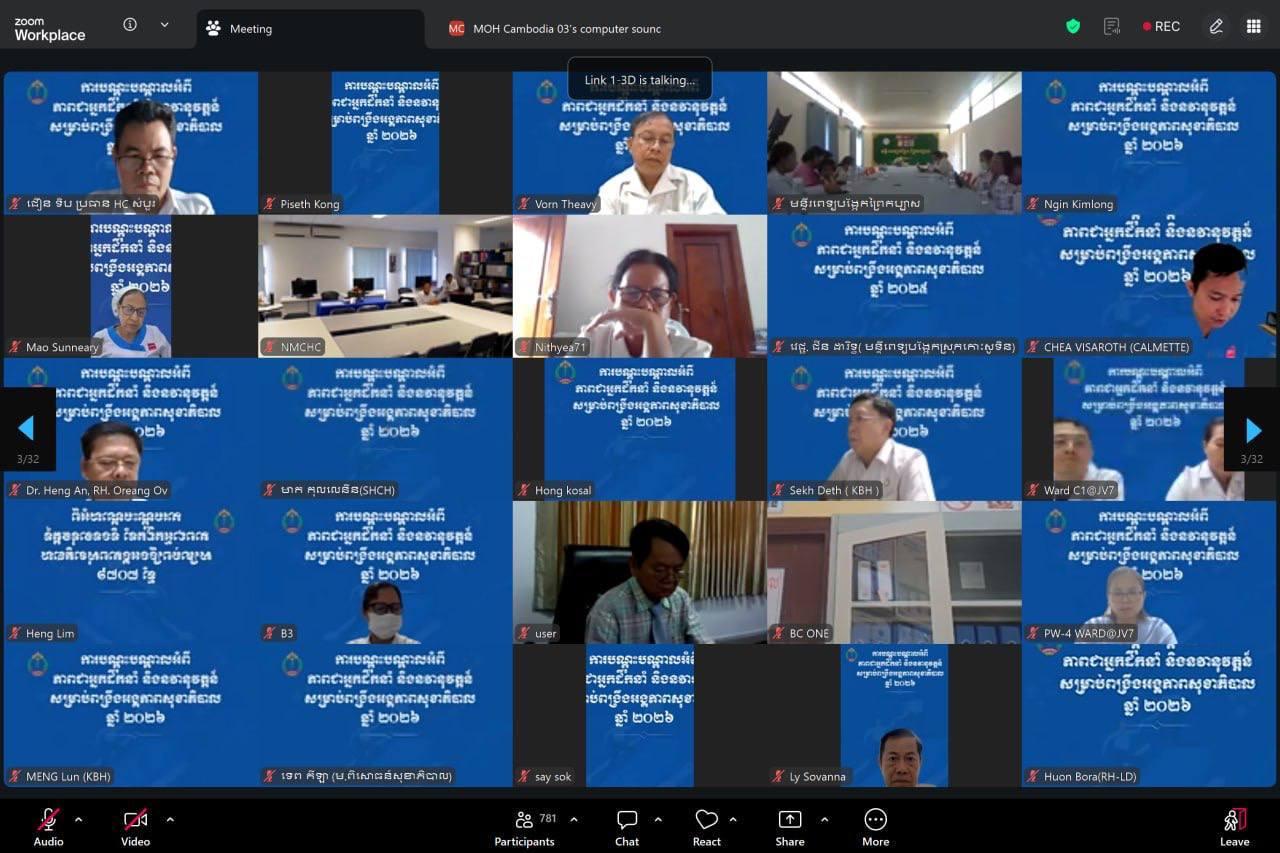This screenshot has width=1280, height=853.
Task: Select Huon Bora(RH-LD) video tile
Action: pos(1149,715)
